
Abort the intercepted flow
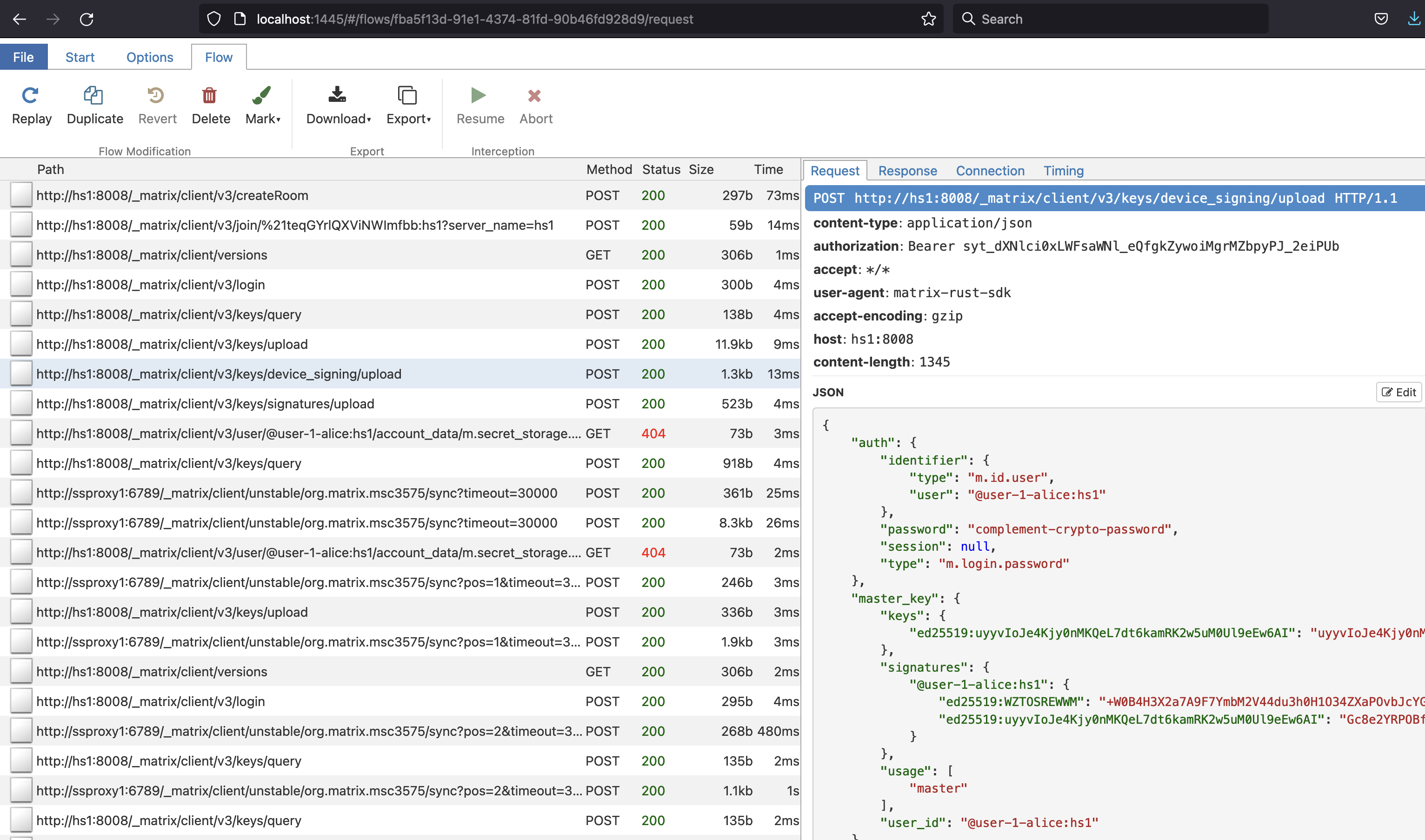point(535,105)
